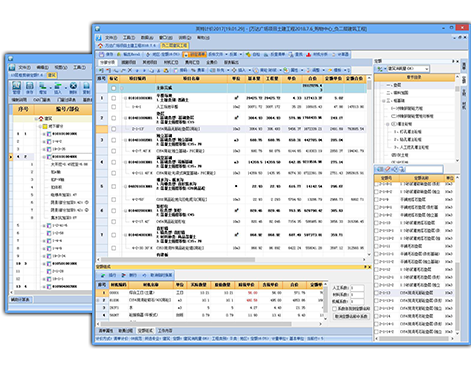471x371 pixels.
Task: Click the large round delete icon in left window
Action: pos(73,86)
